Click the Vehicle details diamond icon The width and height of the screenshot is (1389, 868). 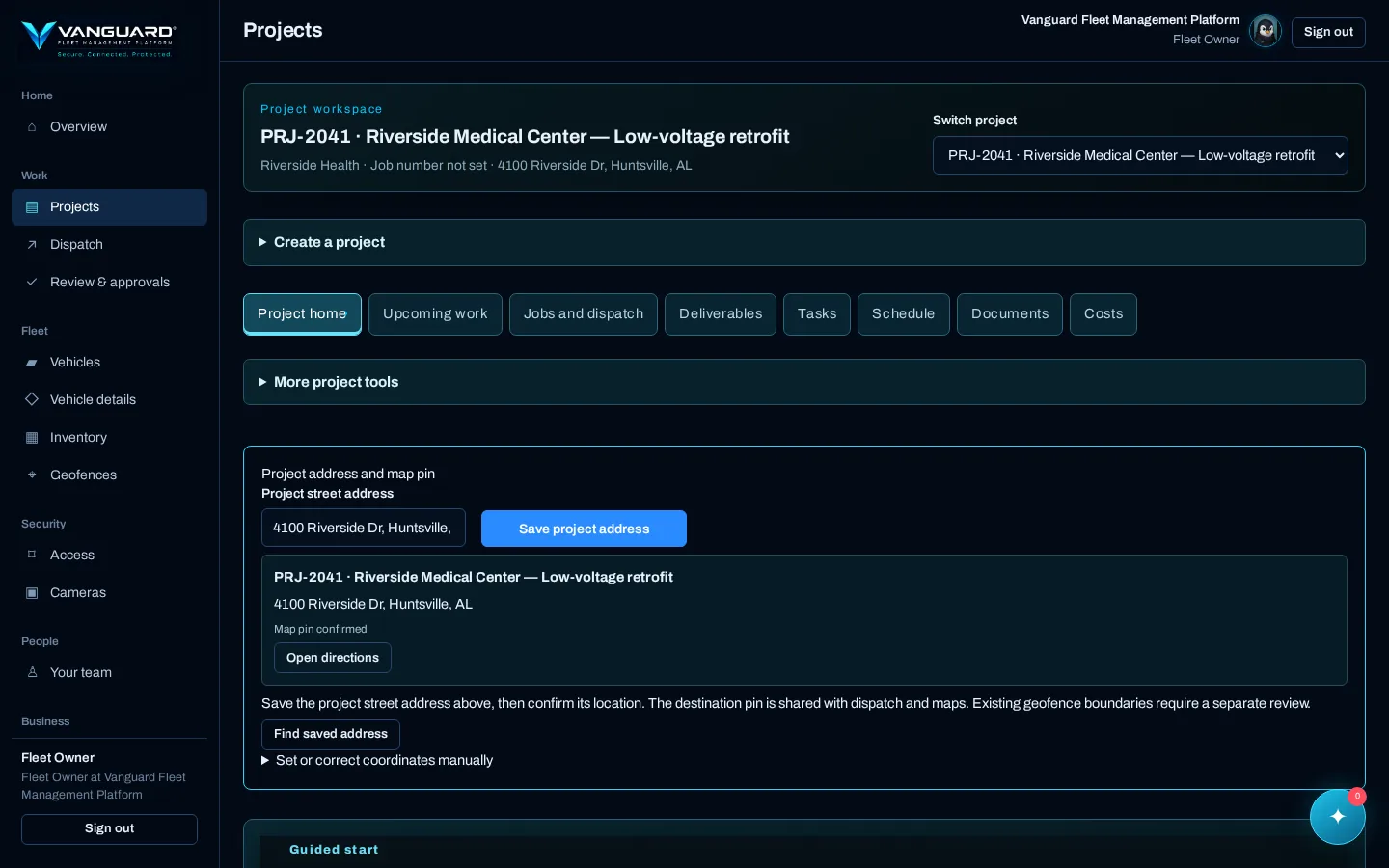(x=32, y=399)
